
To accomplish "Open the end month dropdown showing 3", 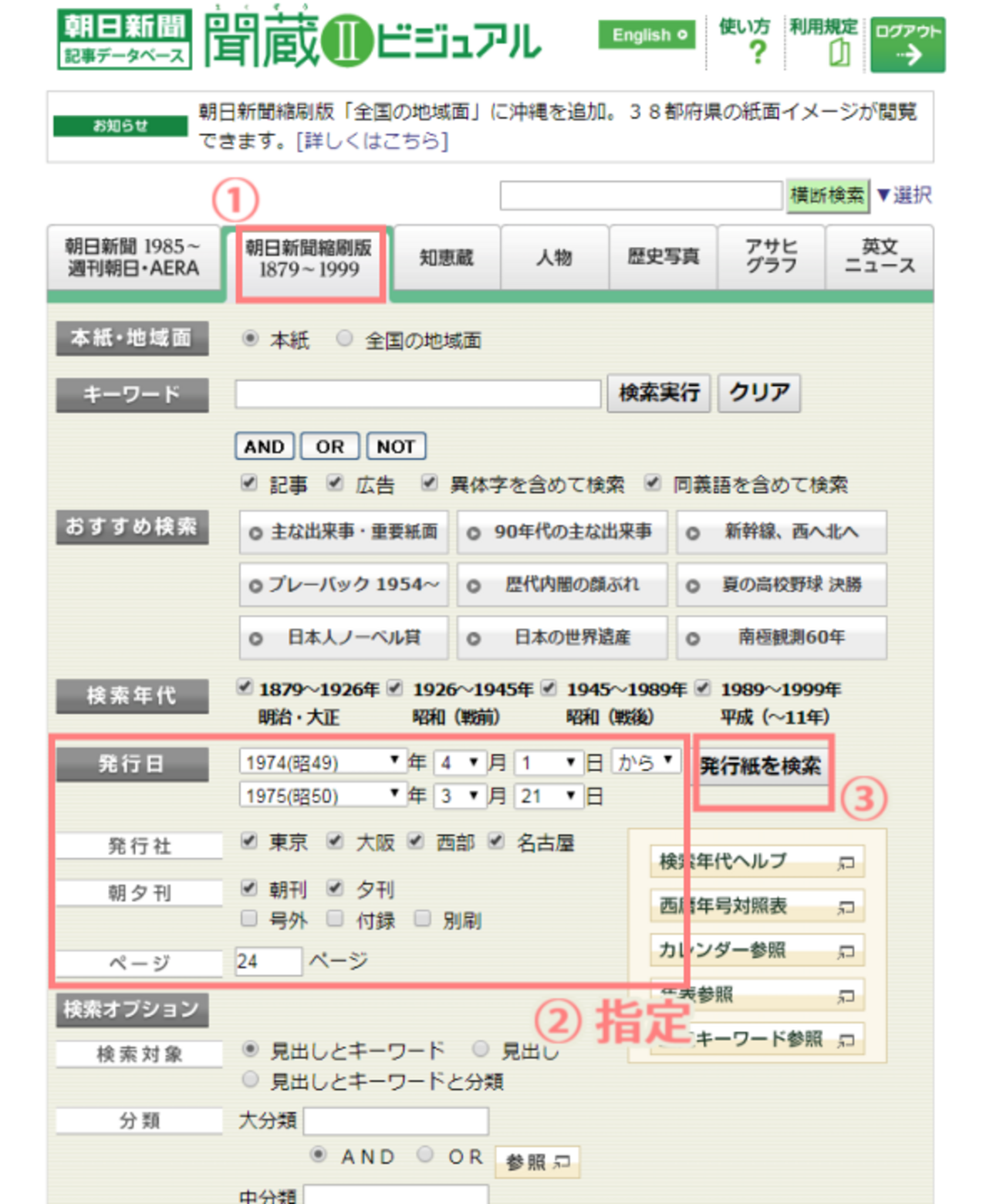I will pyautogui.click(x=460, y=796).
